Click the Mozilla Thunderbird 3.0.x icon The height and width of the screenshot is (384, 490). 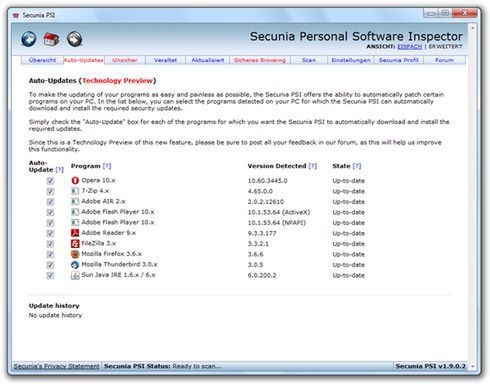(75, 265)
